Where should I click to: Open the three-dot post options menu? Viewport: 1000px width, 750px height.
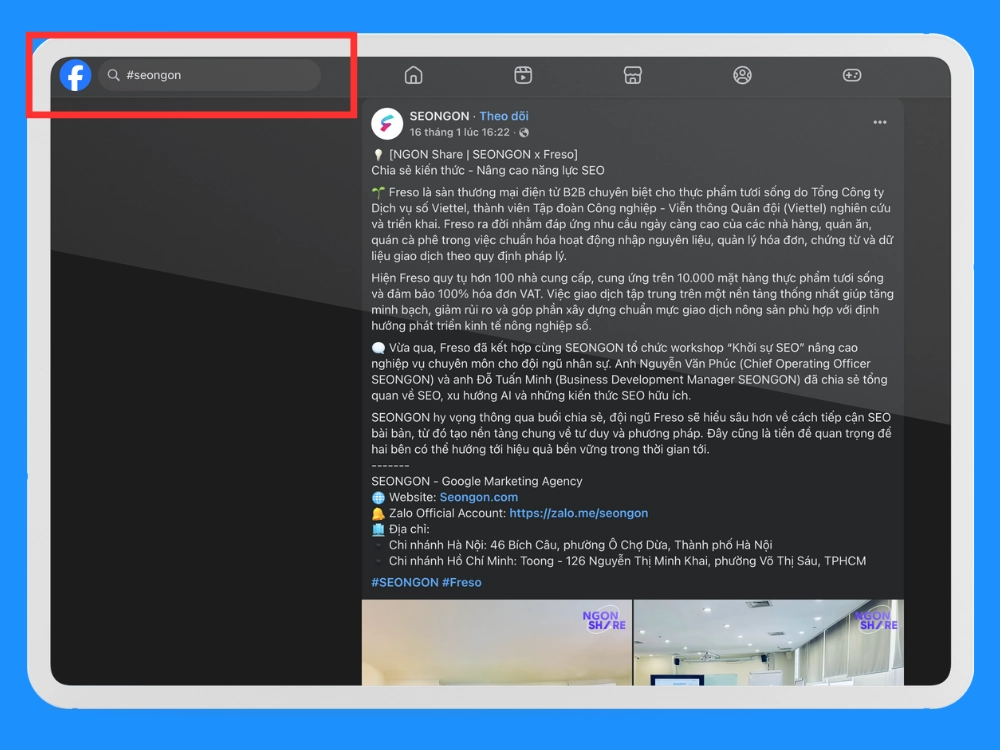click(880, 122)
